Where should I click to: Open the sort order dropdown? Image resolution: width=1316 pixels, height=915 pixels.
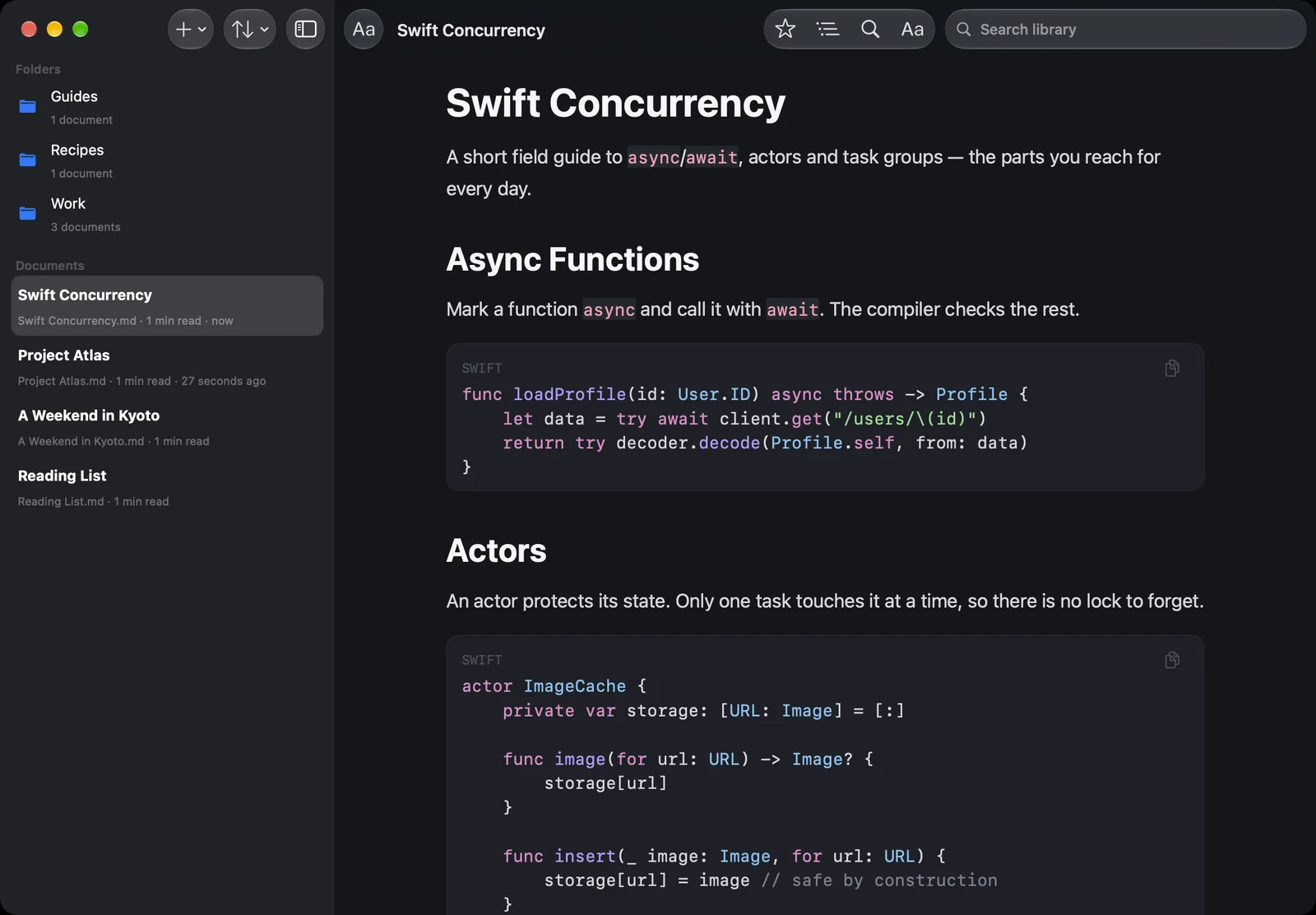point(249,30)
